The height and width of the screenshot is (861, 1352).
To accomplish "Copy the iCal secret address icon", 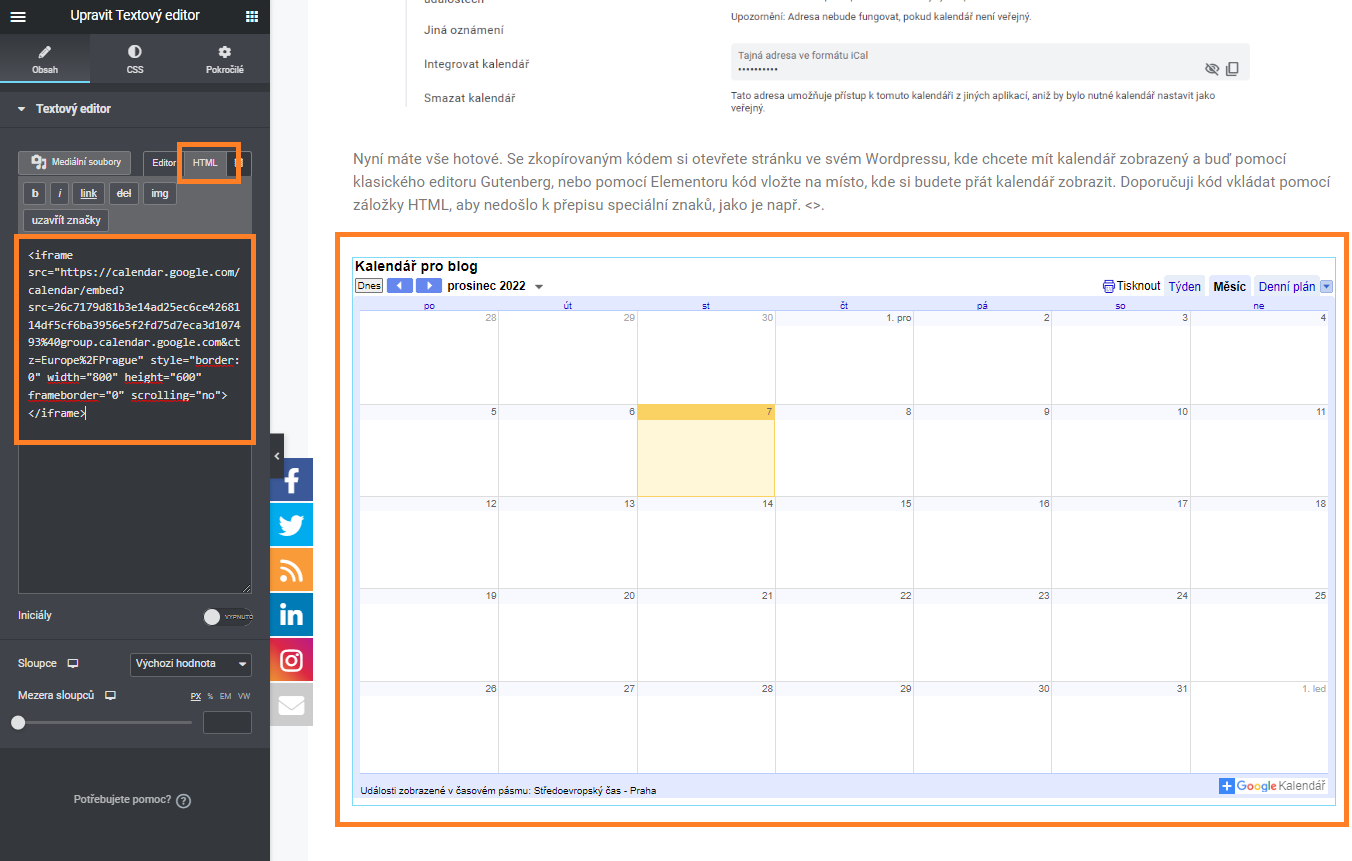I will [1232, 69].
